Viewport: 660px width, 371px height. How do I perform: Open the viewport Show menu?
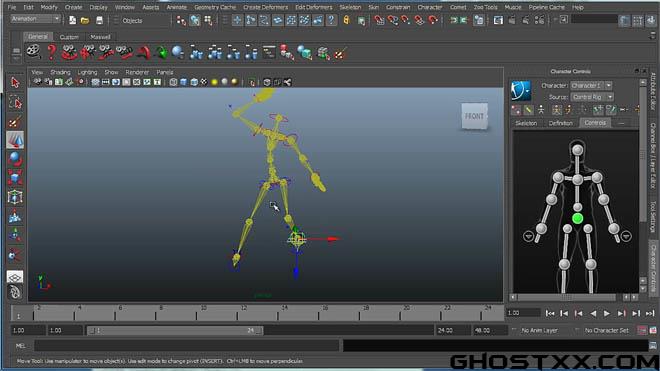point(111,72)
